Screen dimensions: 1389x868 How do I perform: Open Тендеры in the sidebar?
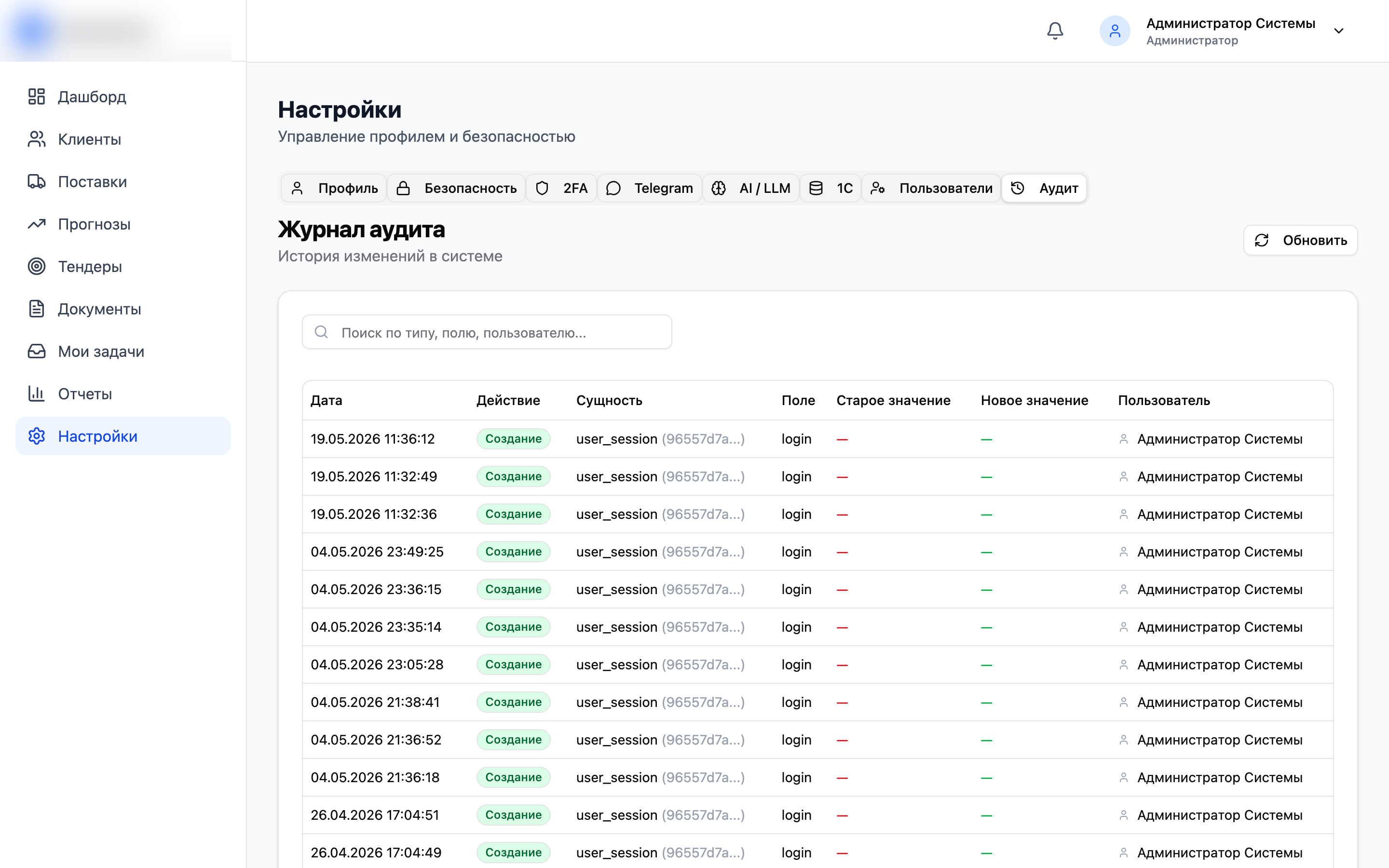[x=123, y=266]
